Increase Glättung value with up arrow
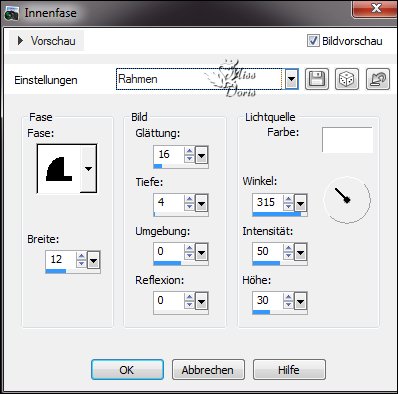The image size is (398, 394). click(x=189, y=151)
